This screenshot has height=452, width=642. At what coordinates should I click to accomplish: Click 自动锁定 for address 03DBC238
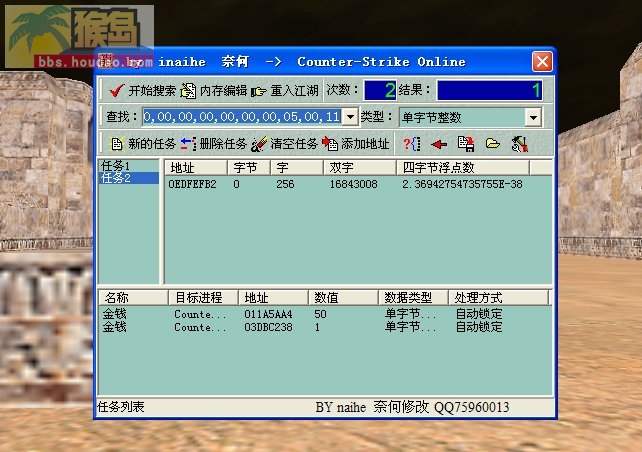click(x=479, y=327)
